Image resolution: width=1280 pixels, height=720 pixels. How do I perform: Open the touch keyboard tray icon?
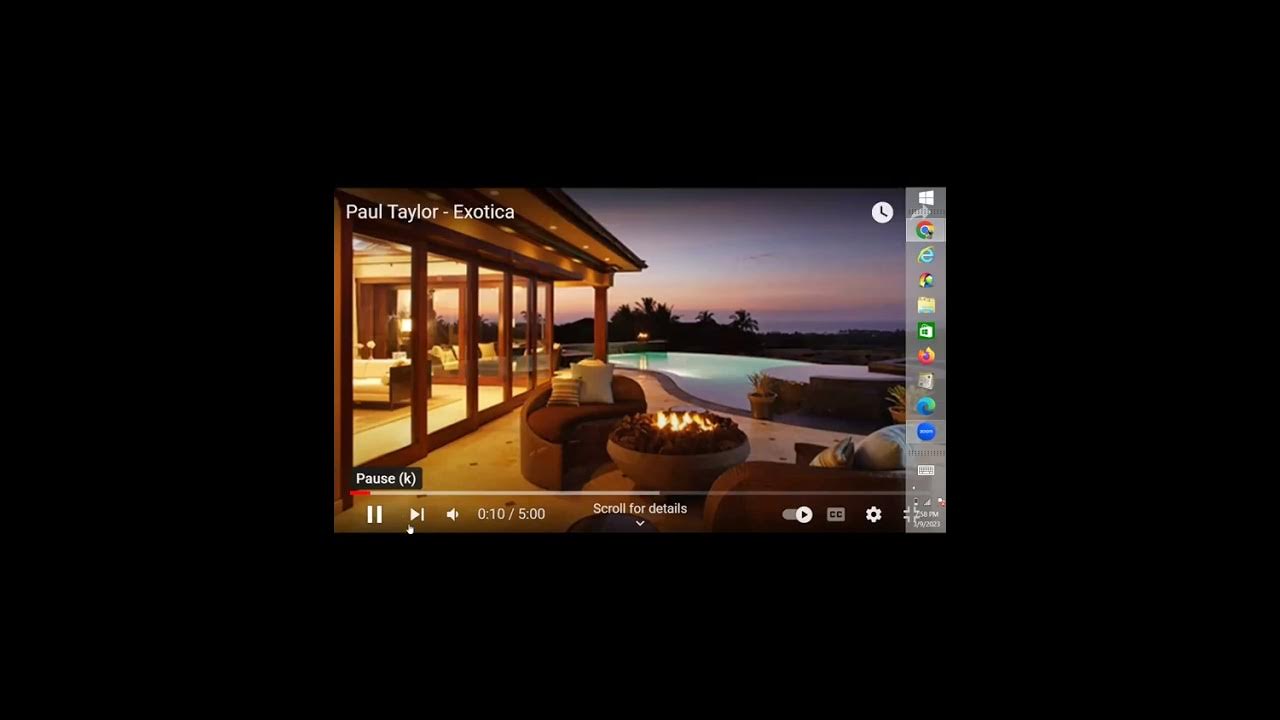[x=926, y=470]
